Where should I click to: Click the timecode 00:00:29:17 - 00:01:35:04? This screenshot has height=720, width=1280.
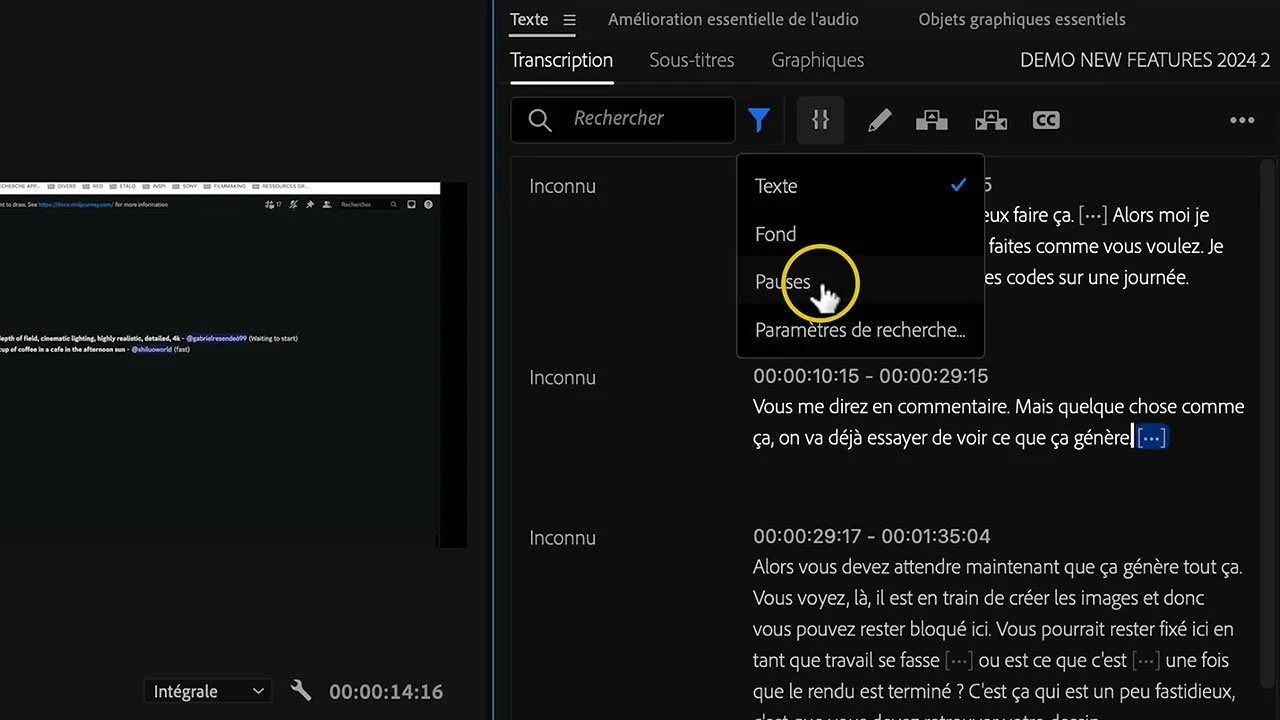click(x=872, y=536)
